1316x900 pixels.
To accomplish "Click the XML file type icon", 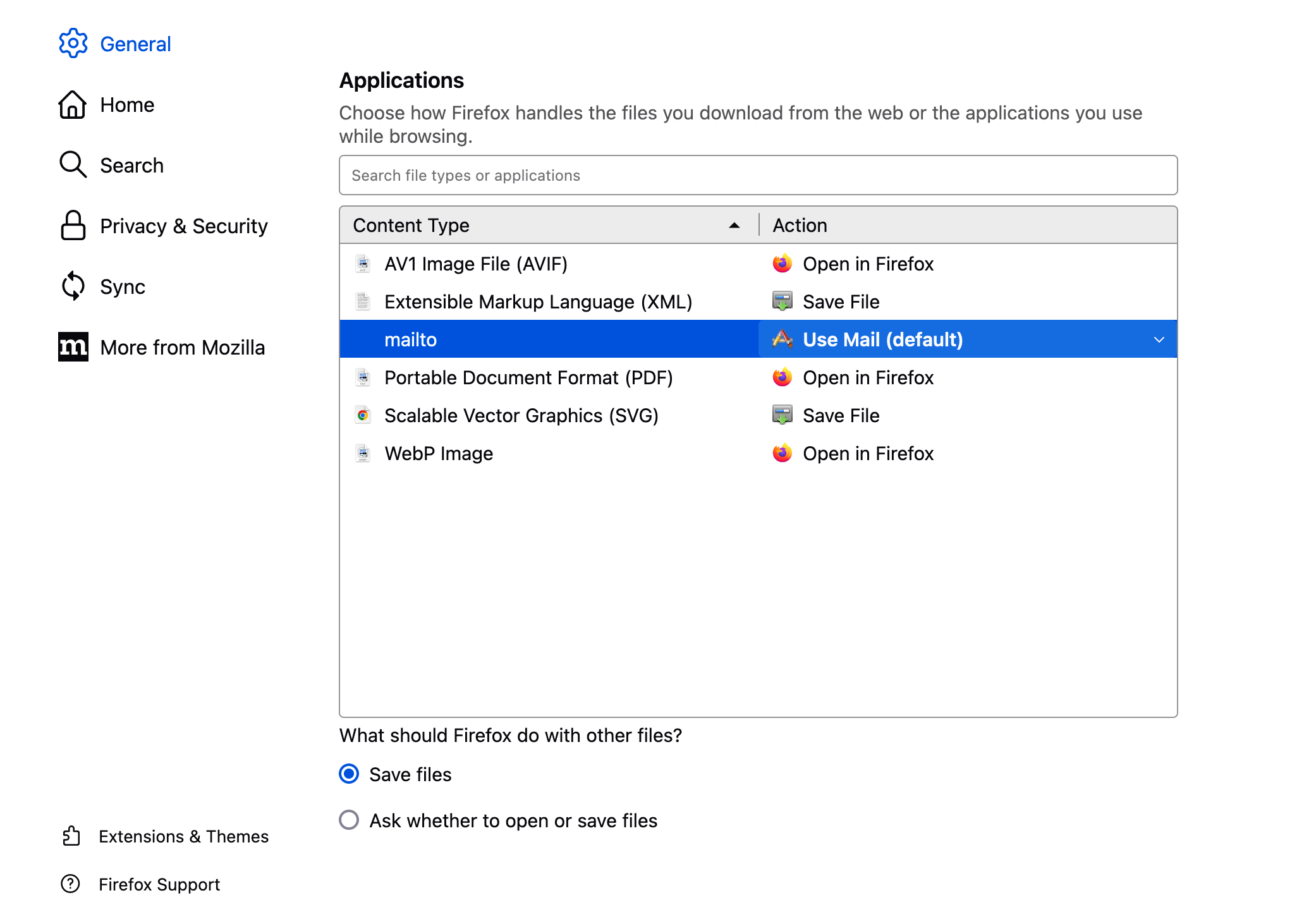I will coord(363,301).
